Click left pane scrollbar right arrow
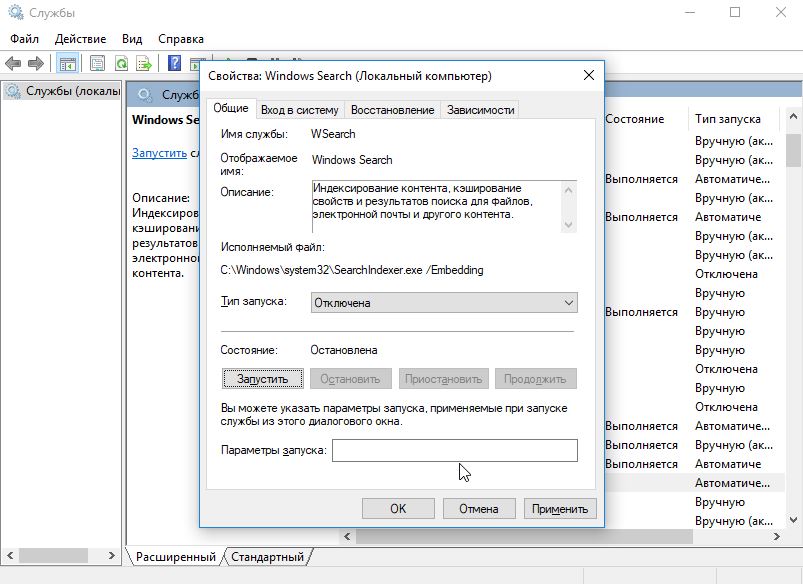 pyautogui.click(x=112, y=555)
